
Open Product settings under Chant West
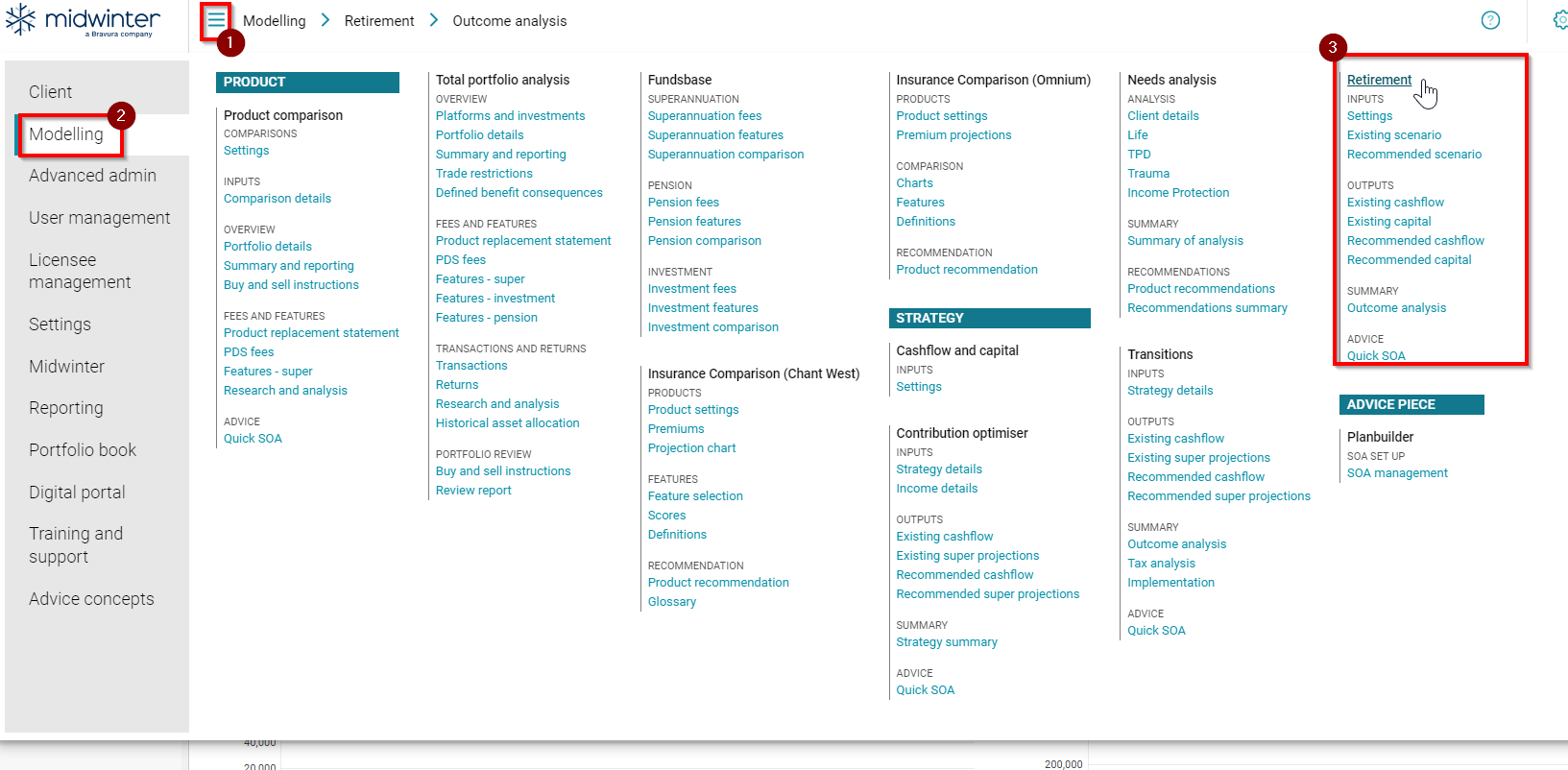(x=693, y=410)
